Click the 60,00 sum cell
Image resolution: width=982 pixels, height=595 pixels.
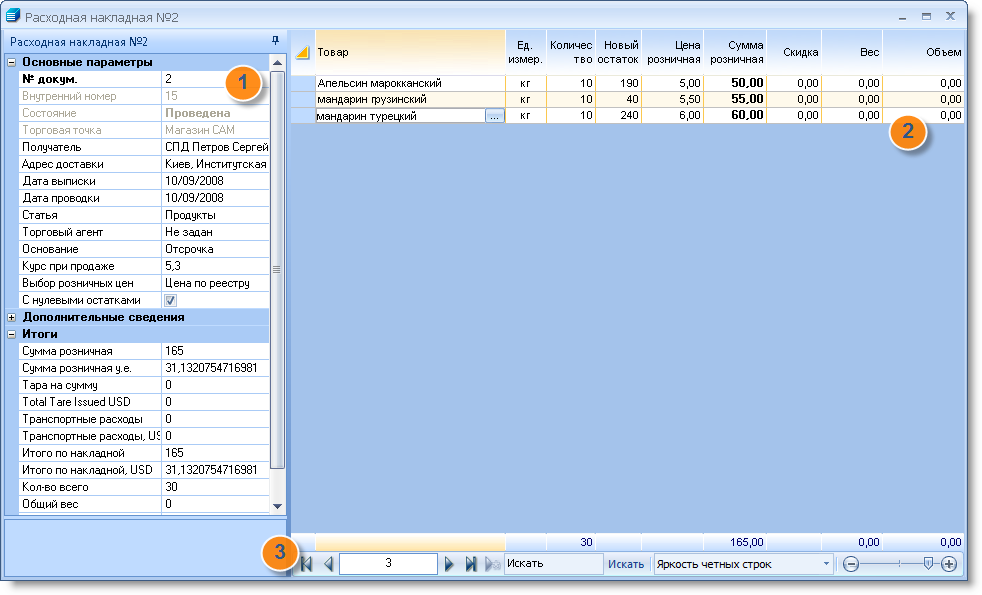735,116
